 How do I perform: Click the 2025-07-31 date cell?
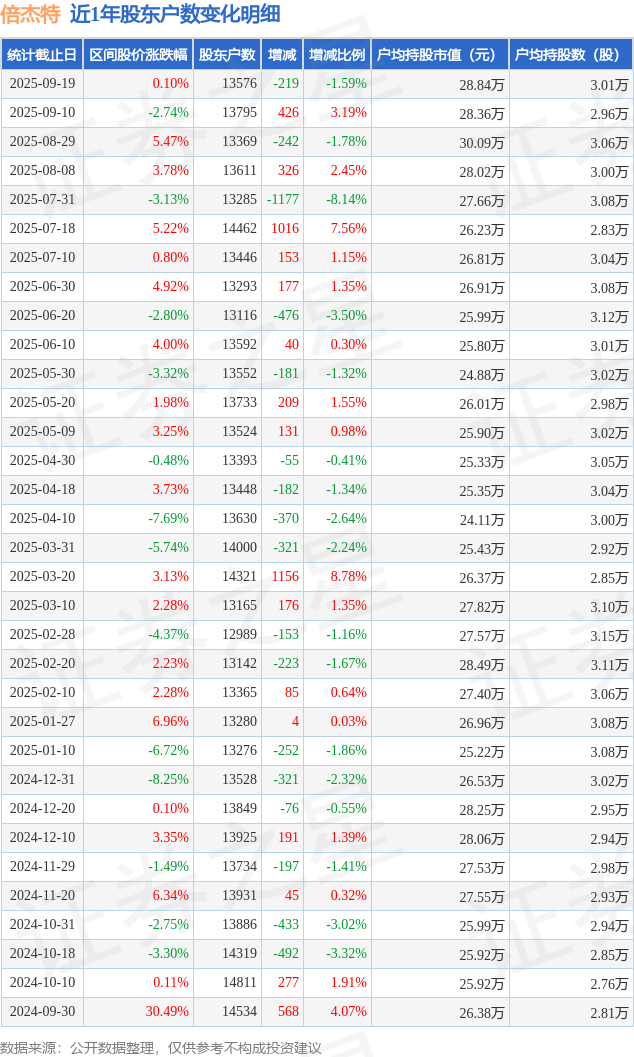coord(42,200)
